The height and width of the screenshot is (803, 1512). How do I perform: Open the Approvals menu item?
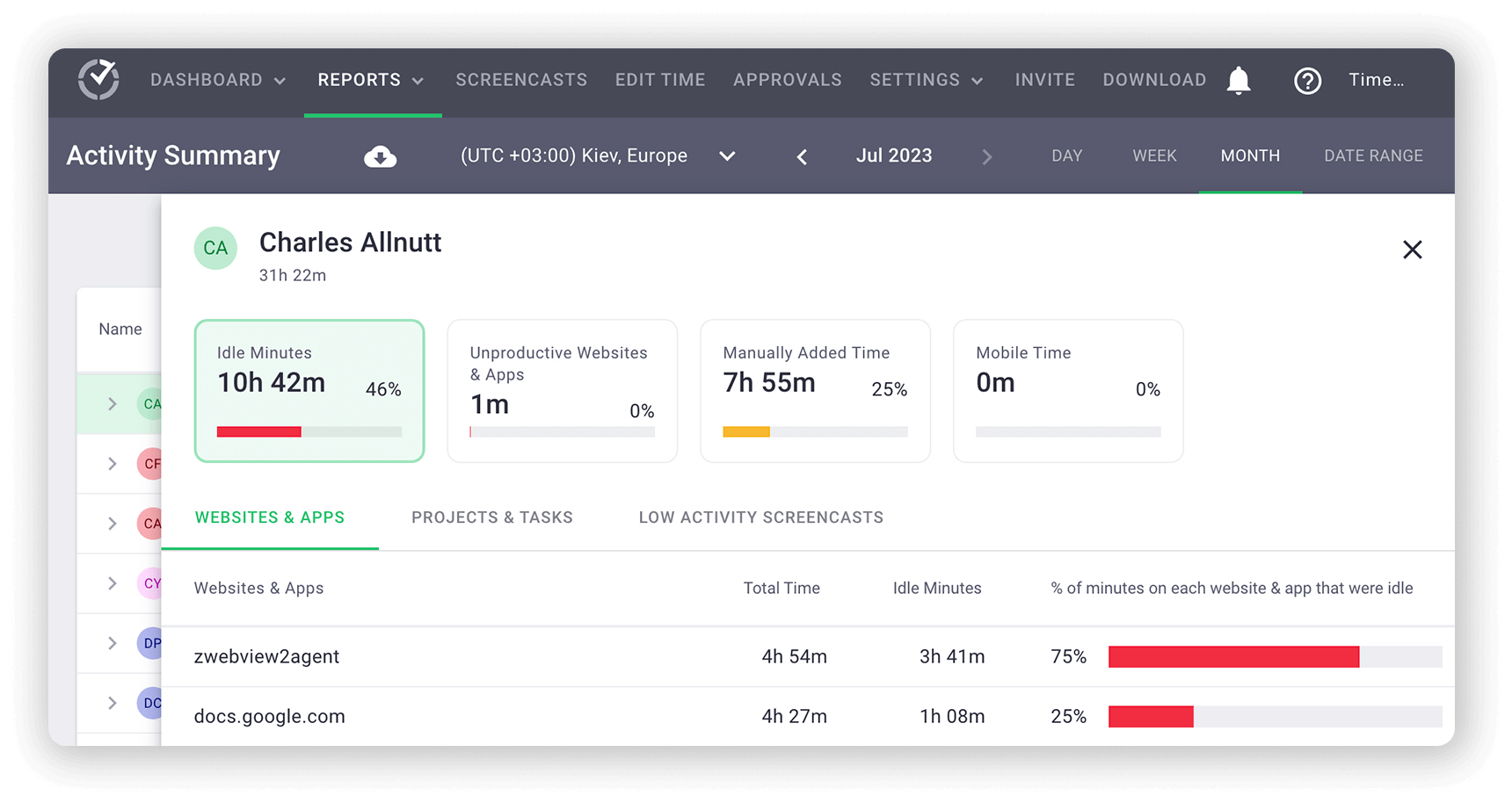[788, 80]
